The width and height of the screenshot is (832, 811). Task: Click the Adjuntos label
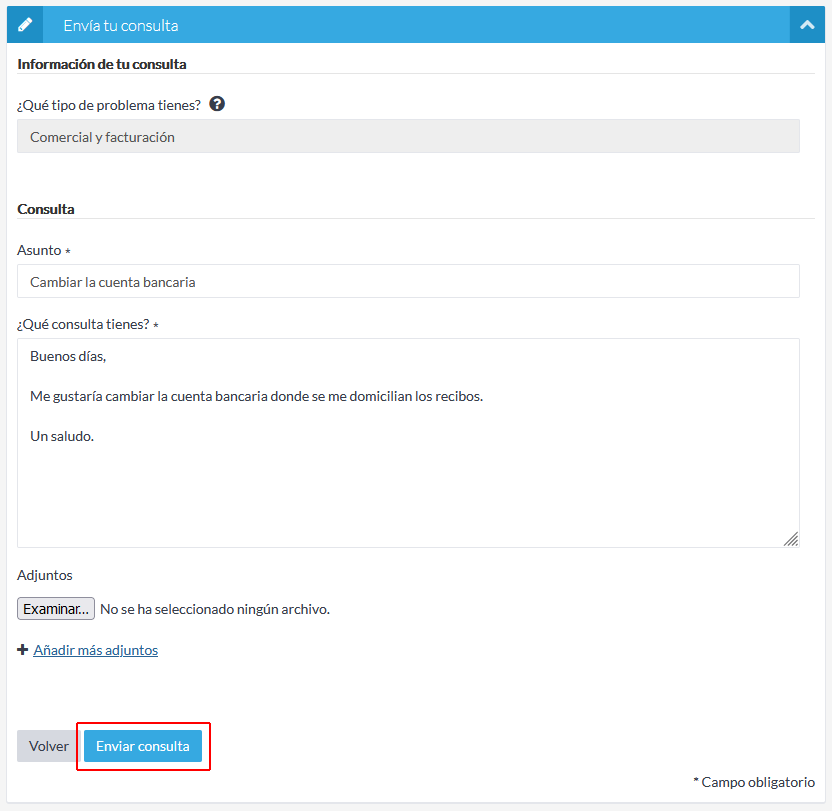[x=45, y=575]
